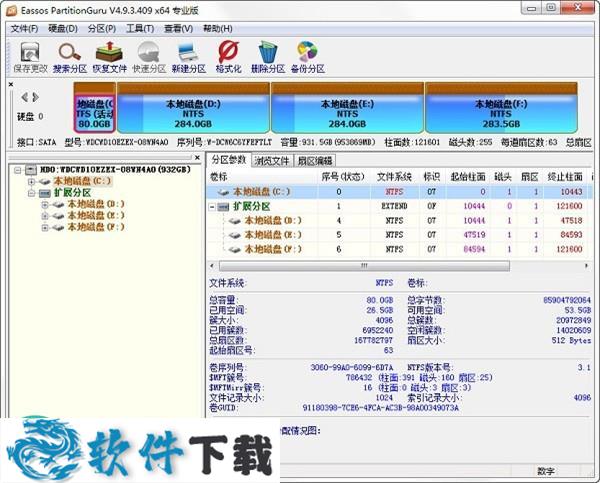600x483 pixels.
Task: Click the table scrollbar right arrow
Action: (x=586, y=266)
